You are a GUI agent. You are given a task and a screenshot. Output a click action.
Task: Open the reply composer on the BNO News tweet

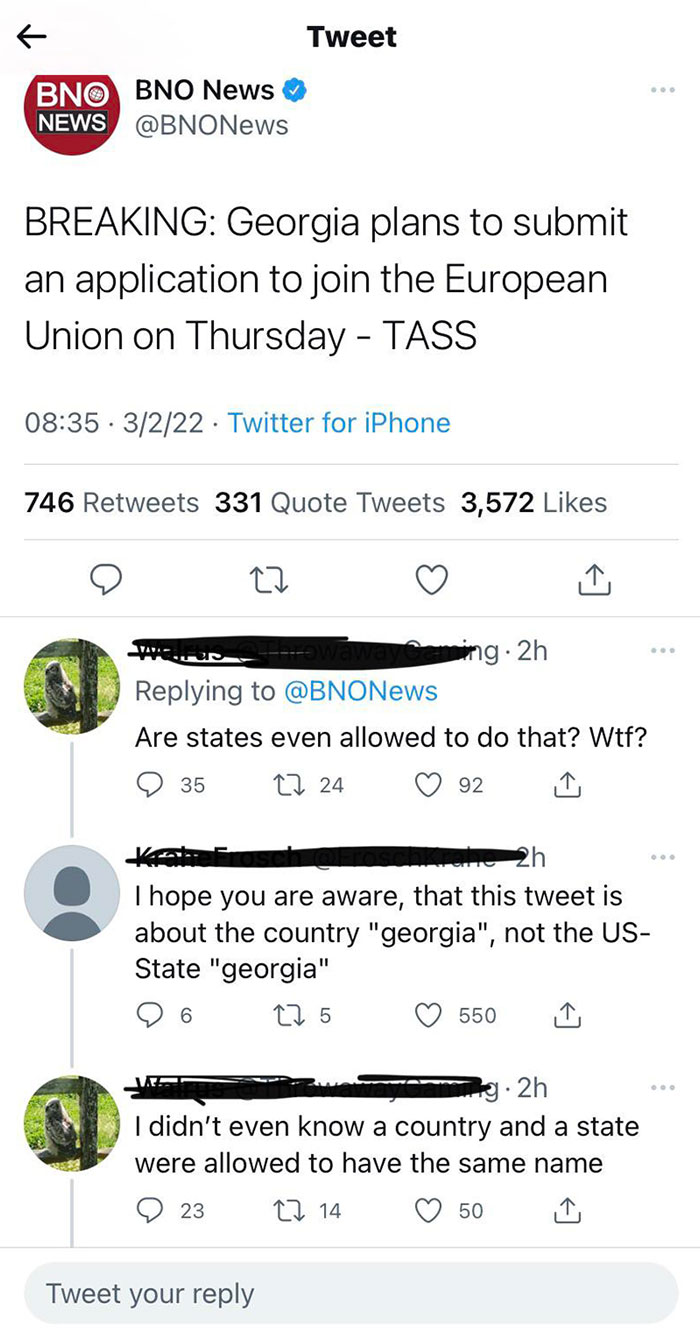(107, 579)
